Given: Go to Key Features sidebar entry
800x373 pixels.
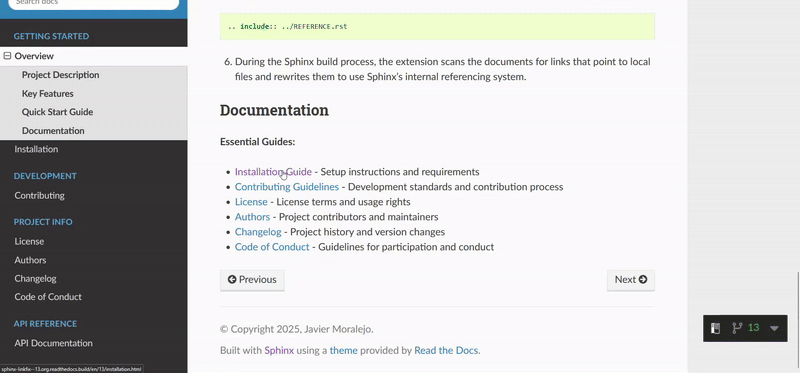Looking at the screenshot, I should coord(47,94).
